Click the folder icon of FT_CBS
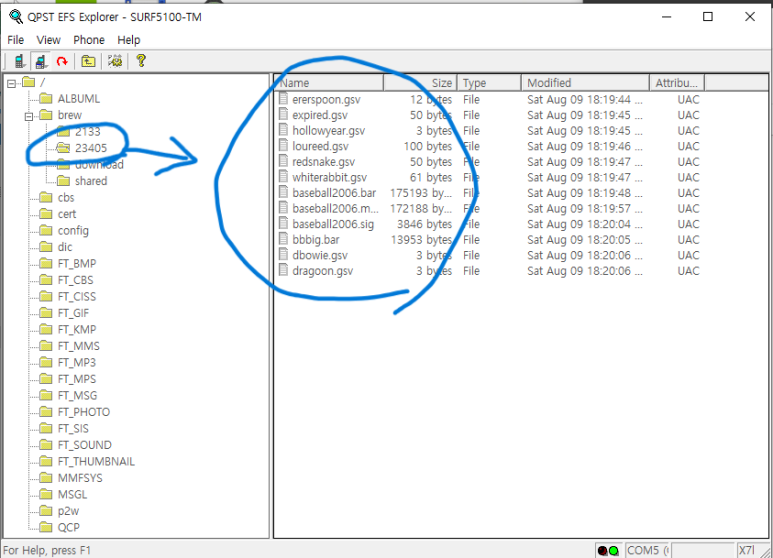The image size is (773, 558). (46, 279)
